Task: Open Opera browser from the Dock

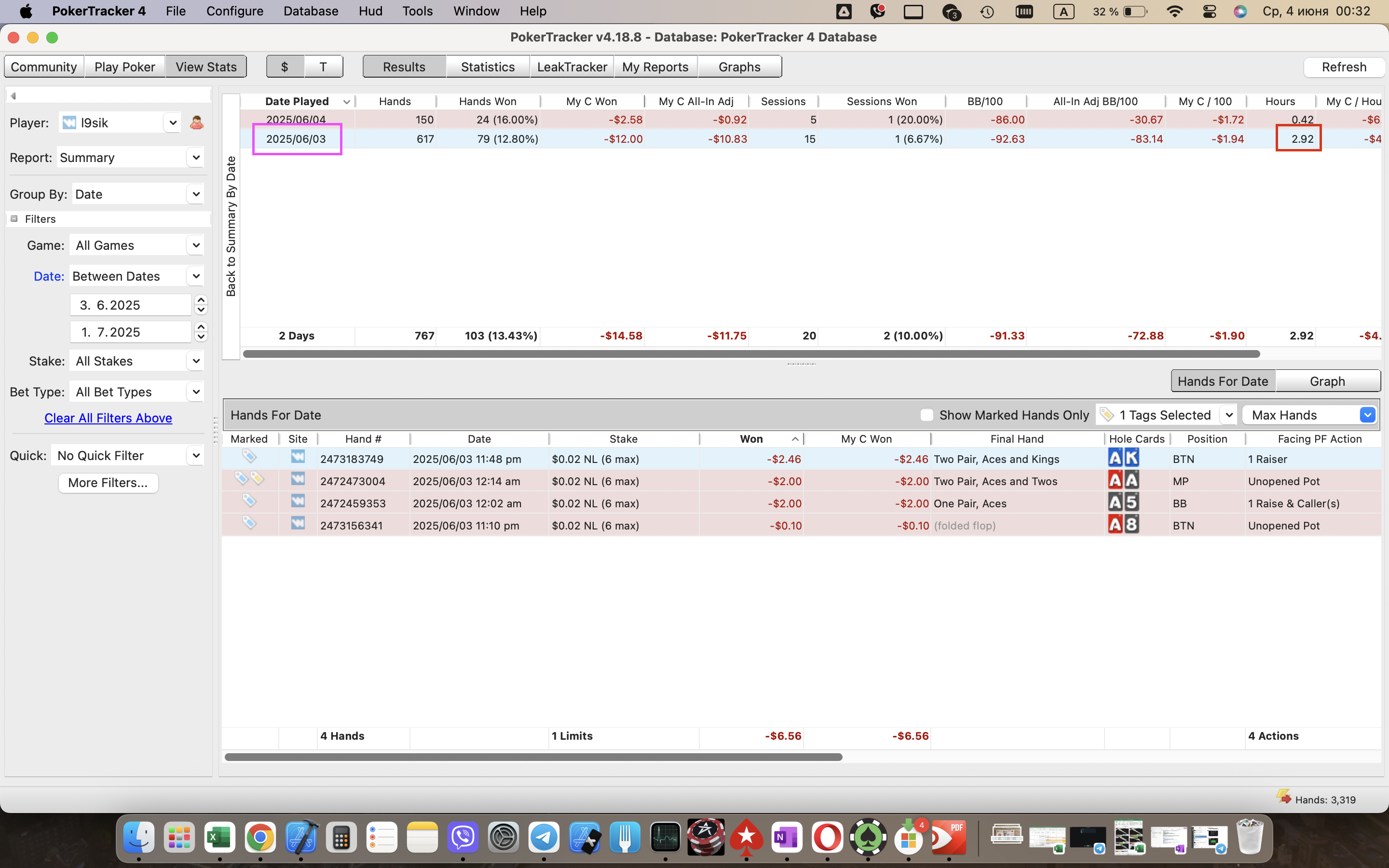Action: coord(827,838)
